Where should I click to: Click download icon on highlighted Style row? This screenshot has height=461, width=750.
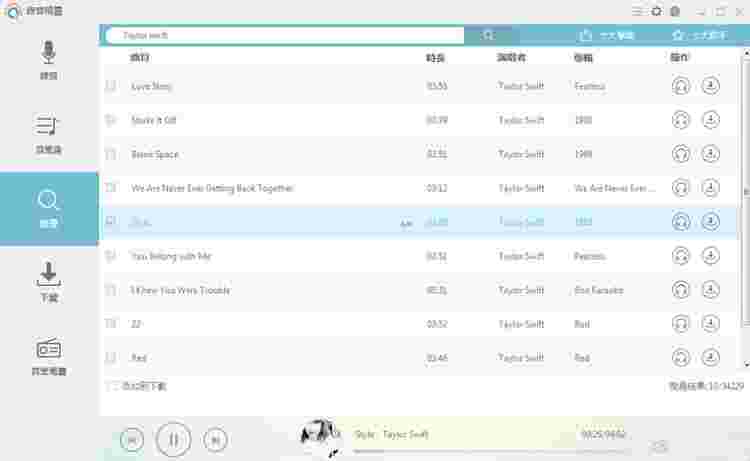point(710,222)
